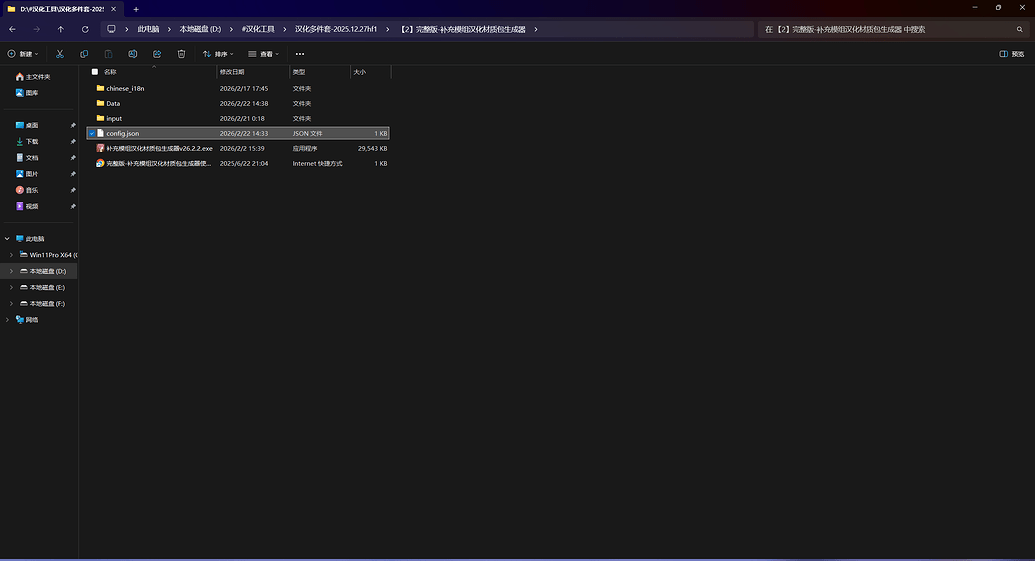Open the three-dots See more menu
Screen dimensions: 1035x561
300,54
